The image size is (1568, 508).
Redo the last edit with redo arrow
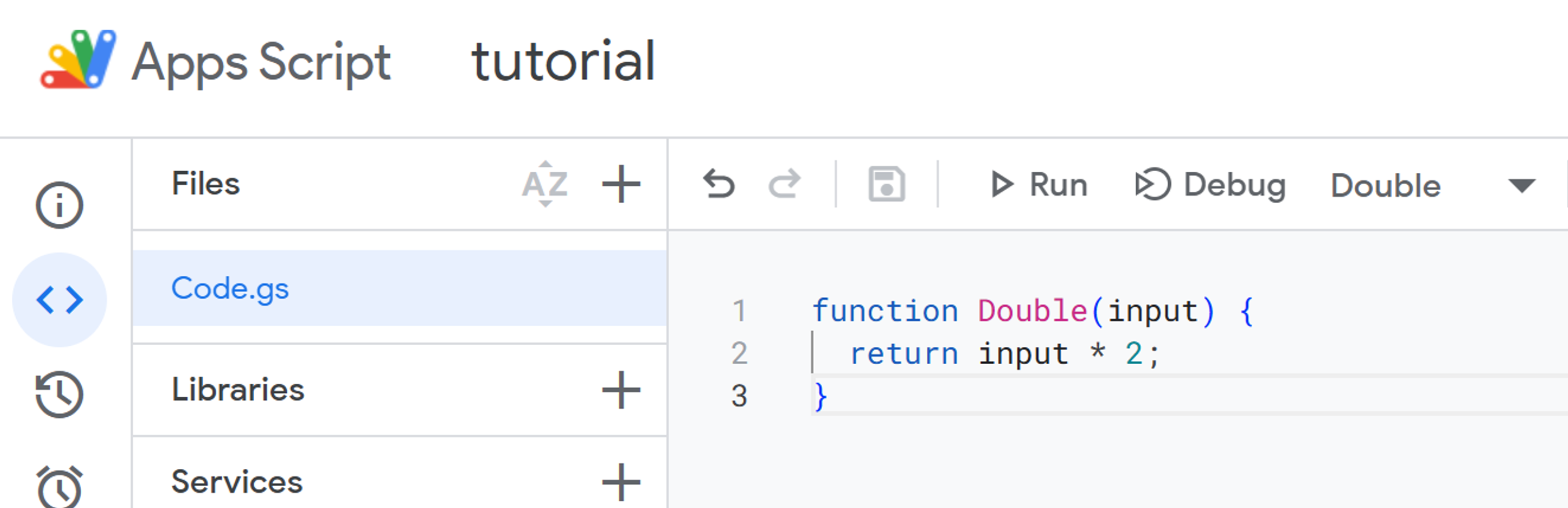[x=785, y=184]
